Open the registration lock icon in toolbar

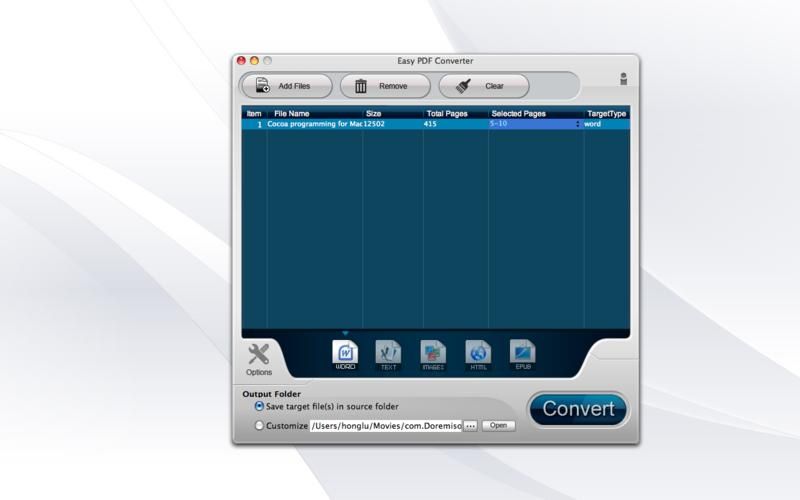click(623, 79)
